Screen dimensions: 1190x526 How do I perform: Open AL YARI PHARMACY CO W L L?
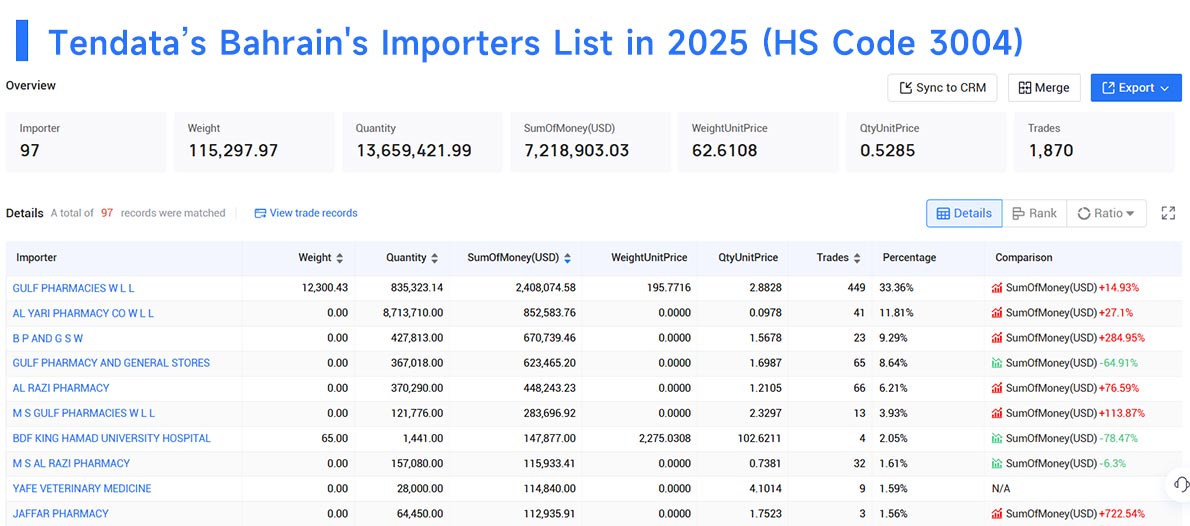(83, 313)
